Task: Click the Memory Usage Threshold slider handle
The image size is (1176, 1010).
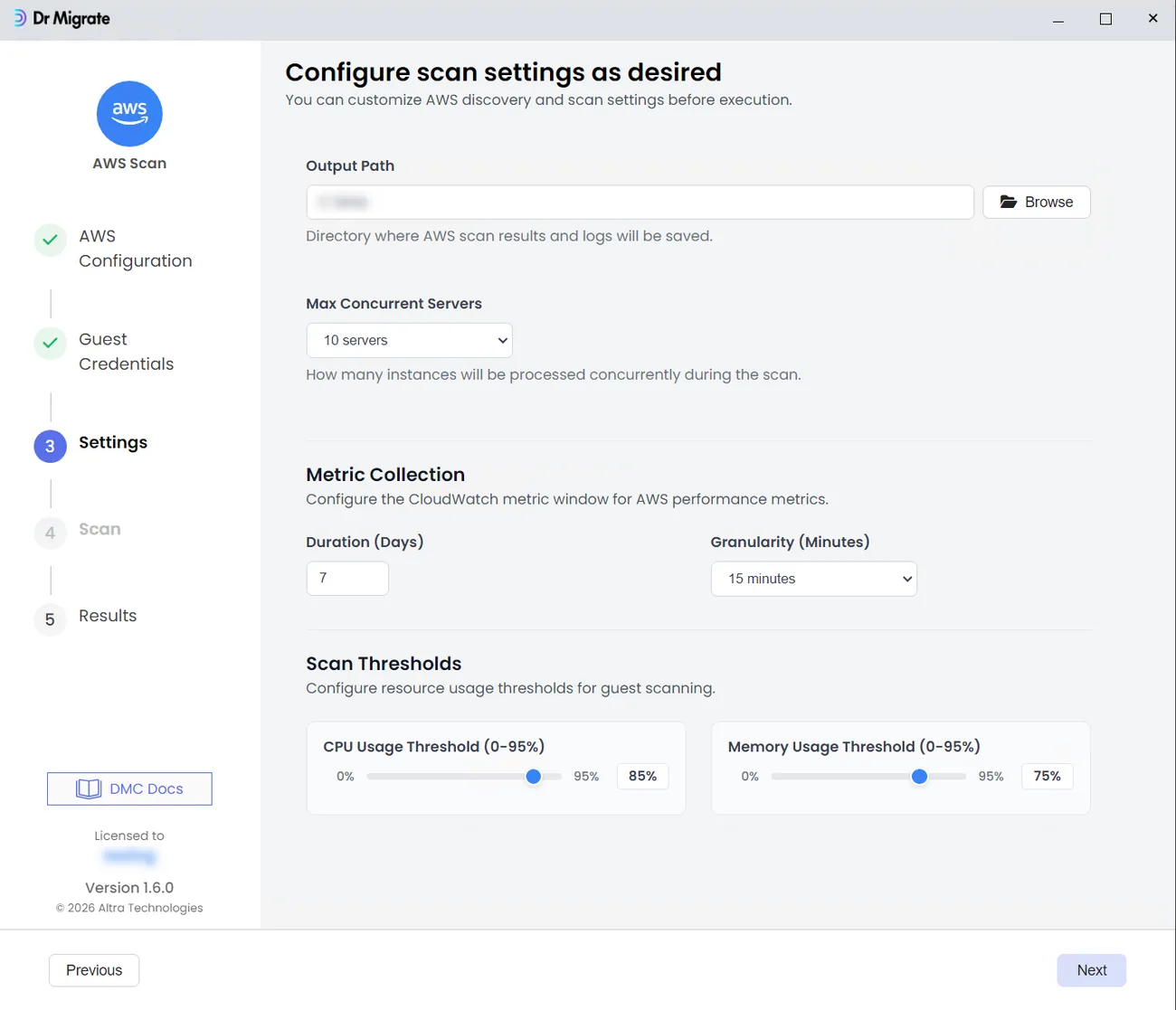Action: click(x=920, y=776)
